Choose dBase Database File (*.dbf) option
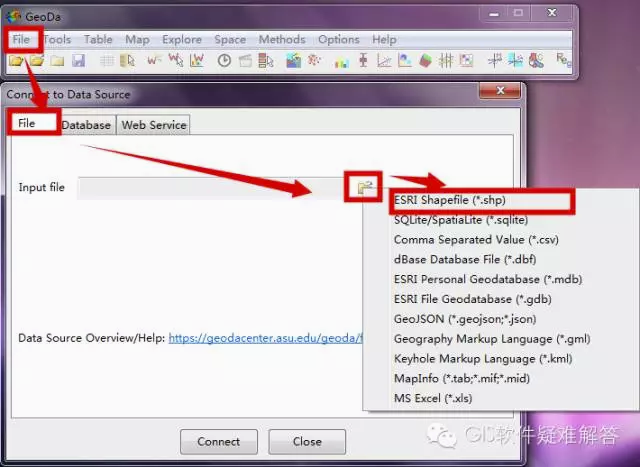The width and height of the screenshot is (640, 467). [x=465, y=260]
